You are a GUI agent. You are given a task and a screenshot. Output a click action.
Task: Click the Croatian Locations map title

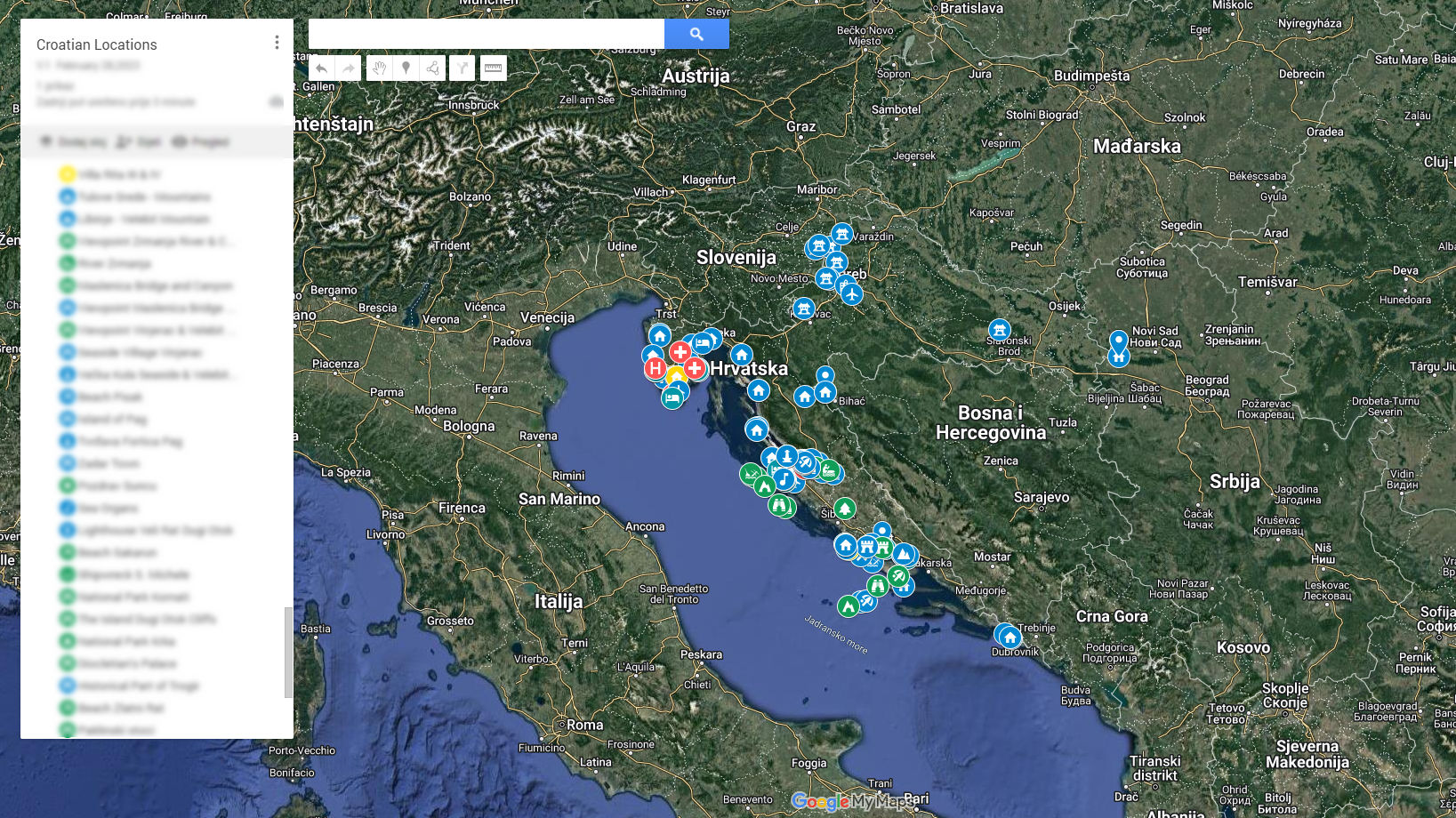(x=97, y=44)
